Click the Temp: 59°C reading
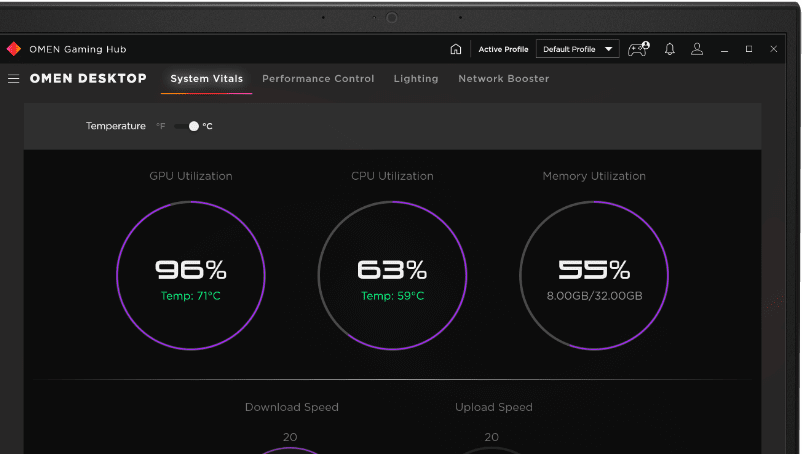The height and width of the screenshot is (454, 802). coord(392,296)
